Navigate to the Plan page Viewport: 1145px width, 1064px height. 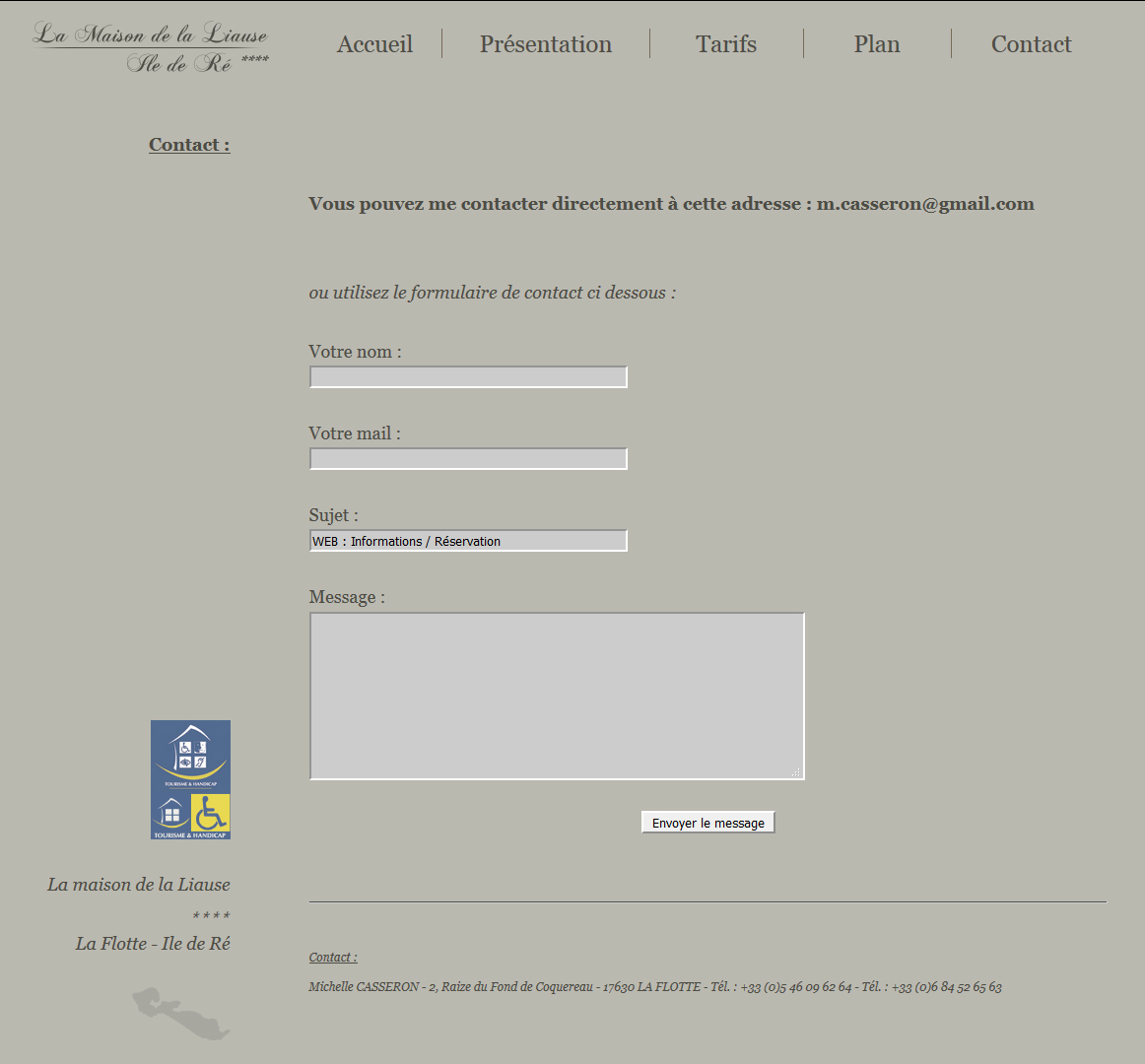[877, 44]
